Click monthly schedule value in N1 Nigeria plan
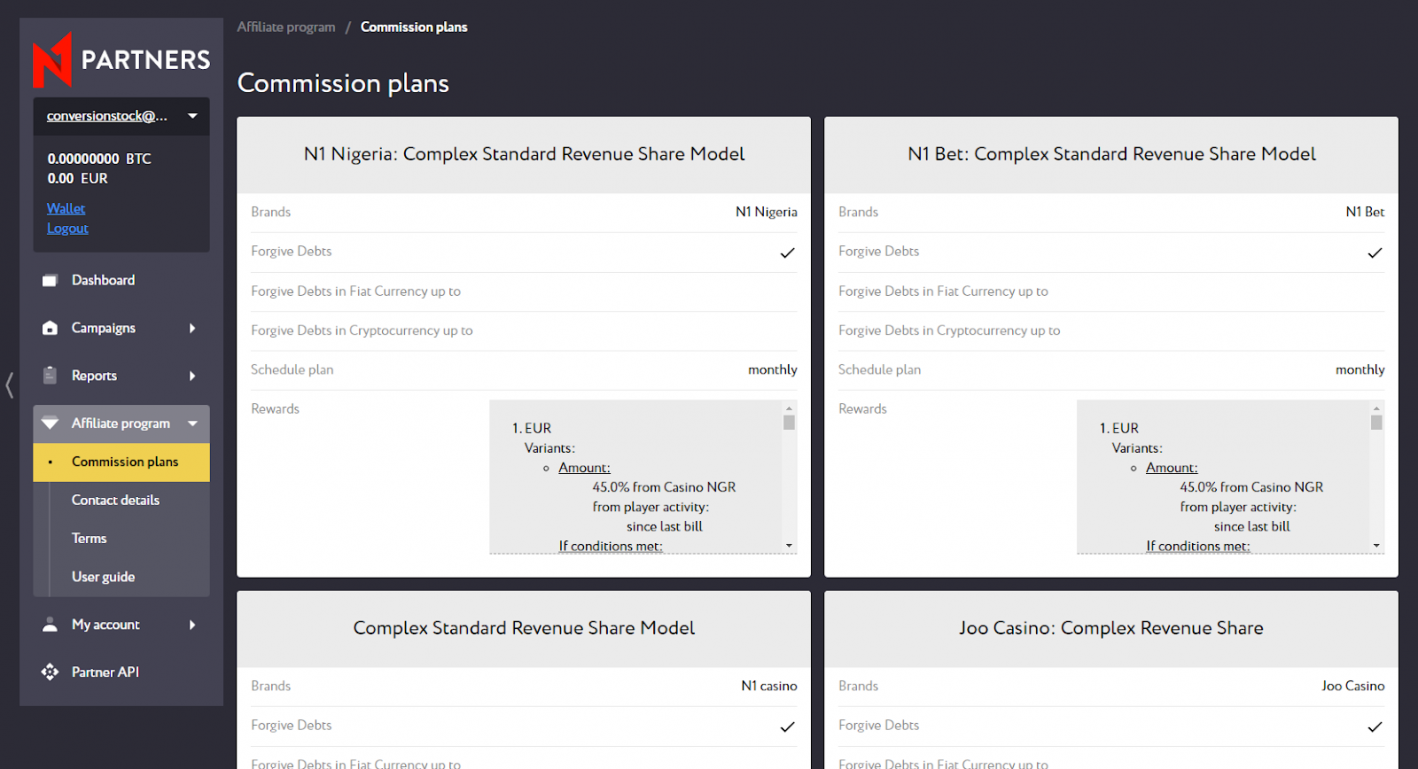 click(773, 370)
